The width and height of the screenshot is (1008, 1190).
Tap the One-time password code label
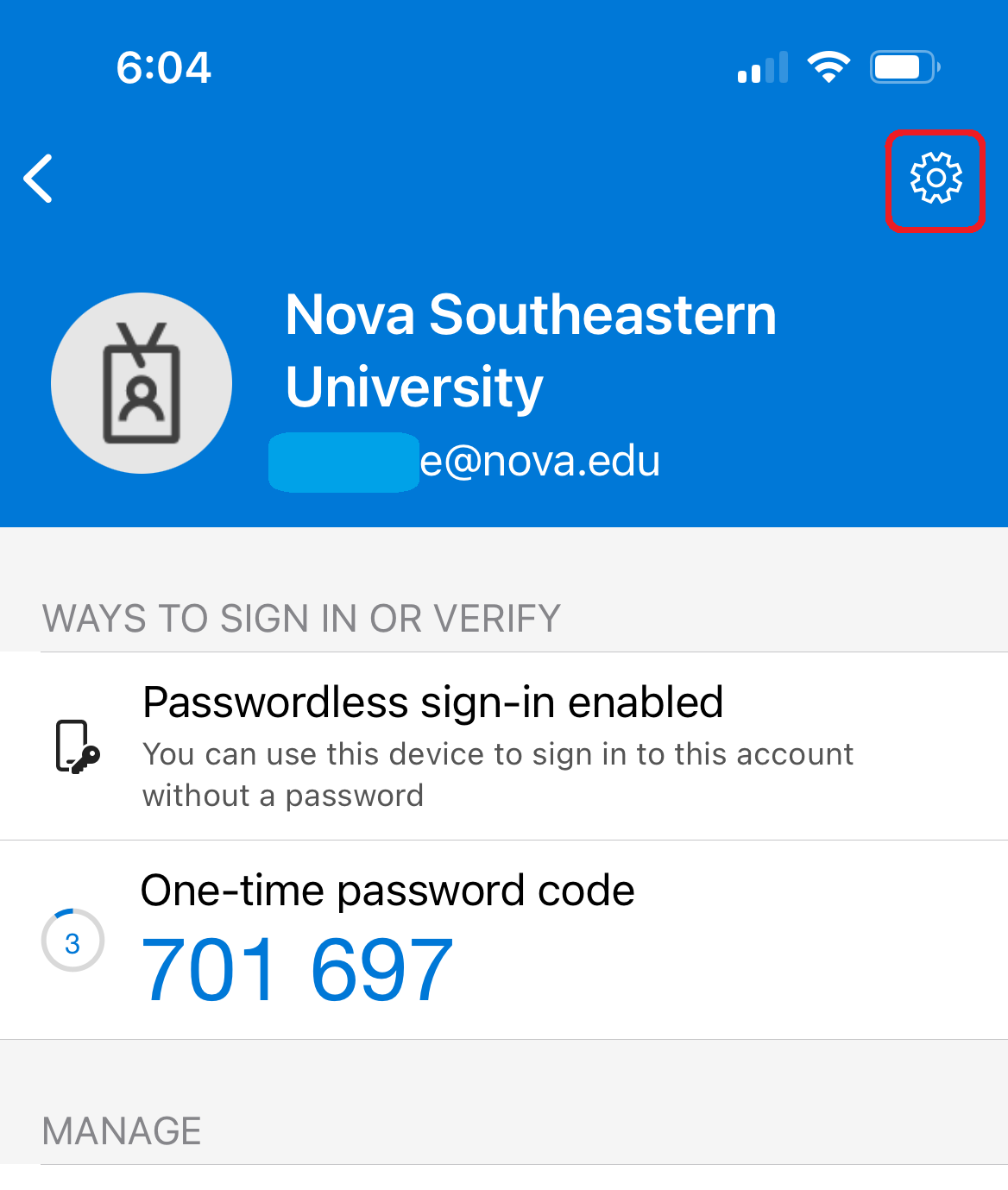387,890
